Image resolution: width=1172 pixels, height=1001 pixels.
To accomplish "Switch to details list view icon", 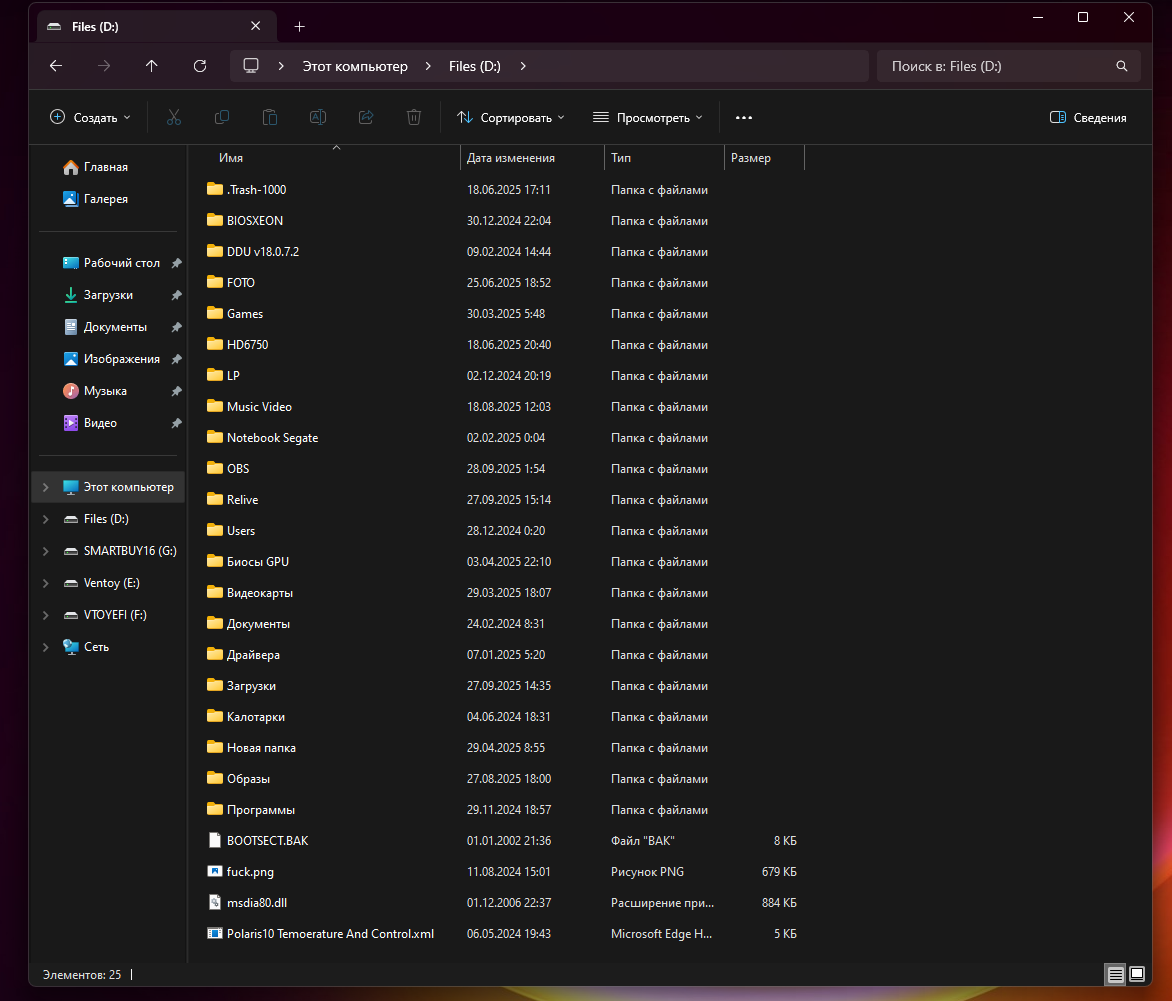I will coord(1115,974).
